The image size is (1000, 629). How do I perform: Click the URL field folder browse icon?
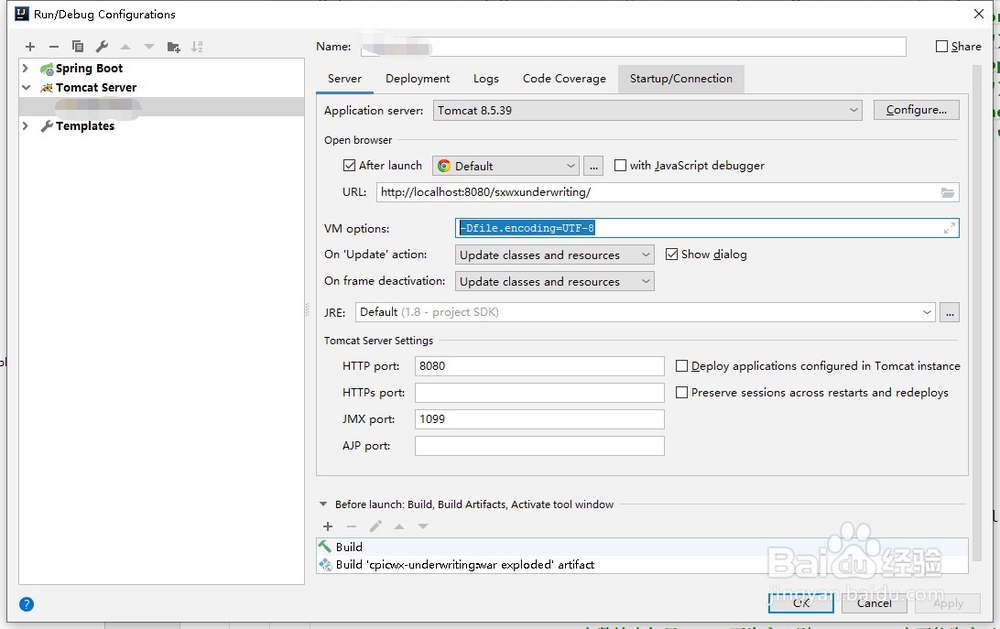(x=948, y=193)
